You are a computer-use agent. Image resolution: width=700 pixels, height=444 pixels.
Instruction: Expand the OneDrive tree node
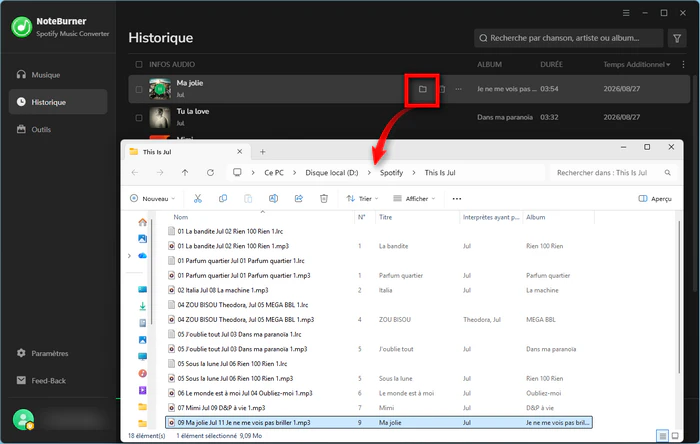[129, 256]
